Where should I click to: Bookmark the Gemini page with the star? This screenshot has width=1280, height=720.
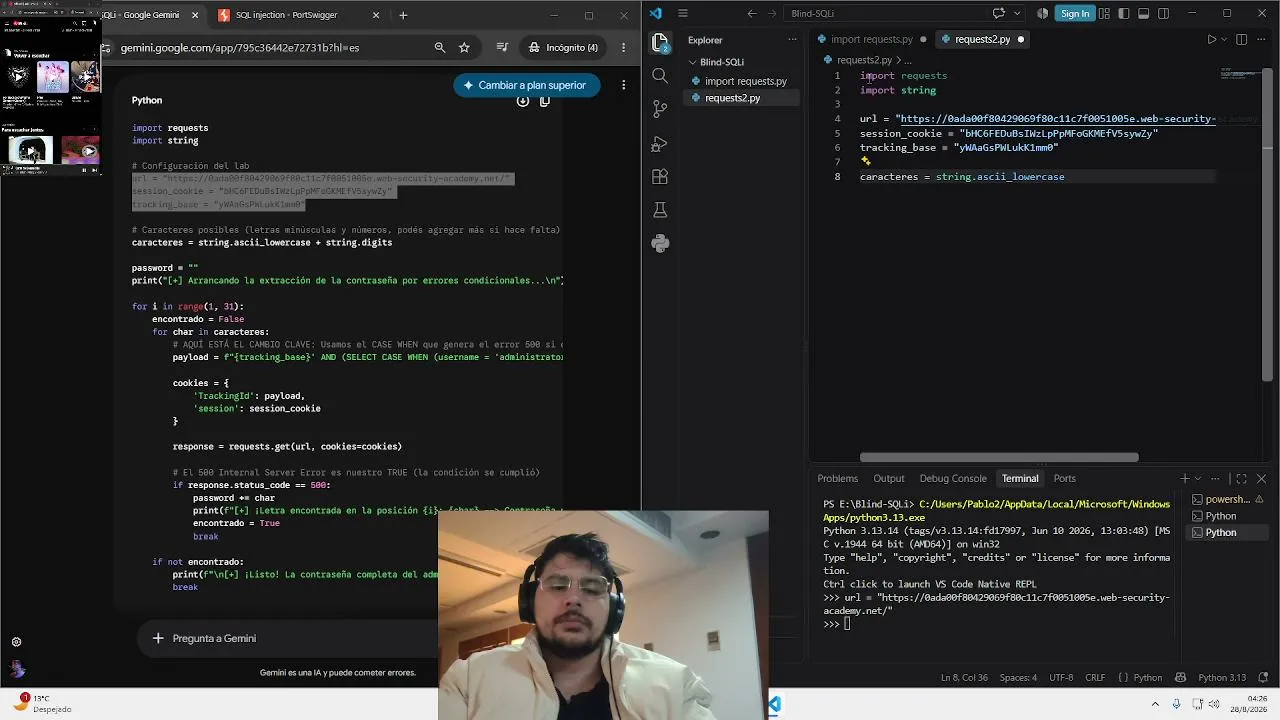coord(464,47)
